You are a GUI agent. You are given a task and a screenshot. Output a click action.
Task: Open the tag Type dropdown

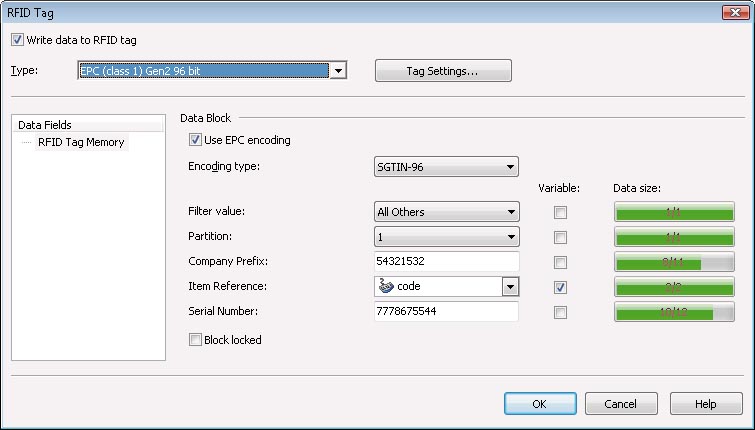(338, 71)
